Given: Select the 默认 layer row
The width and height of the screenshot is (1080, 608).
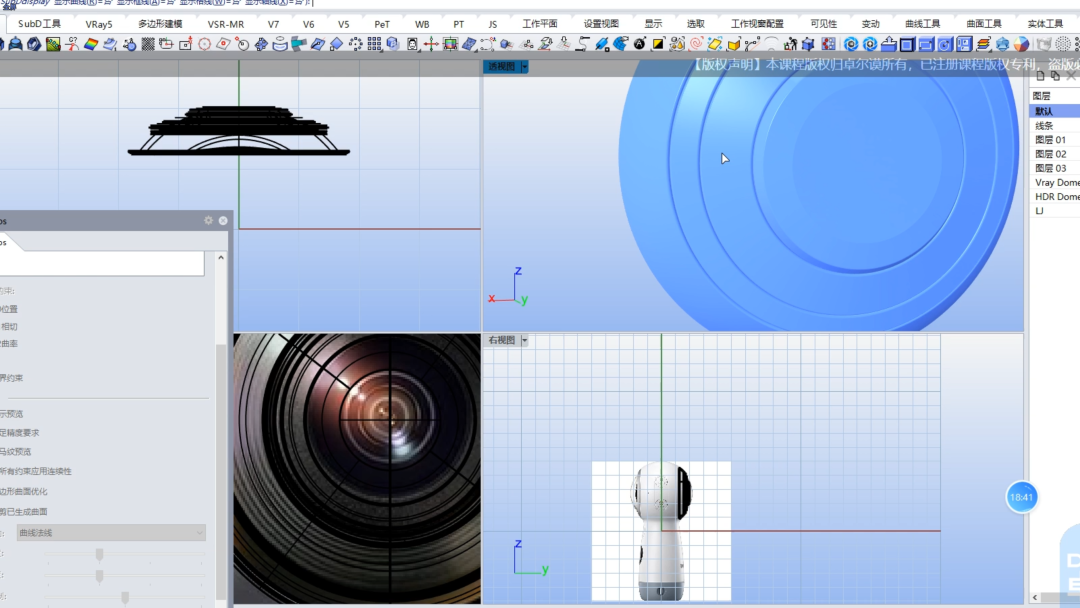Looking at the screenshot, I should coord(1055,111).
